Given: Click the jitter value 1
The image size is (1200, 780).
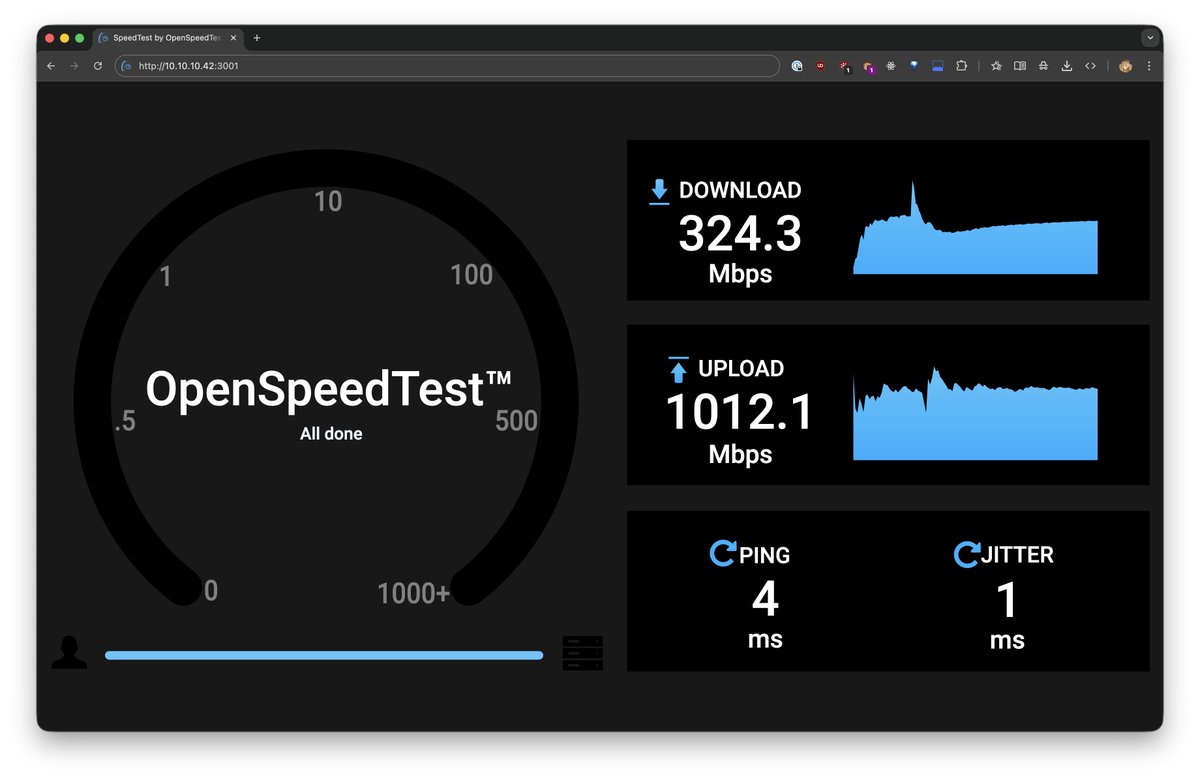Looking at the screenshot, I should pos(1007,599).
